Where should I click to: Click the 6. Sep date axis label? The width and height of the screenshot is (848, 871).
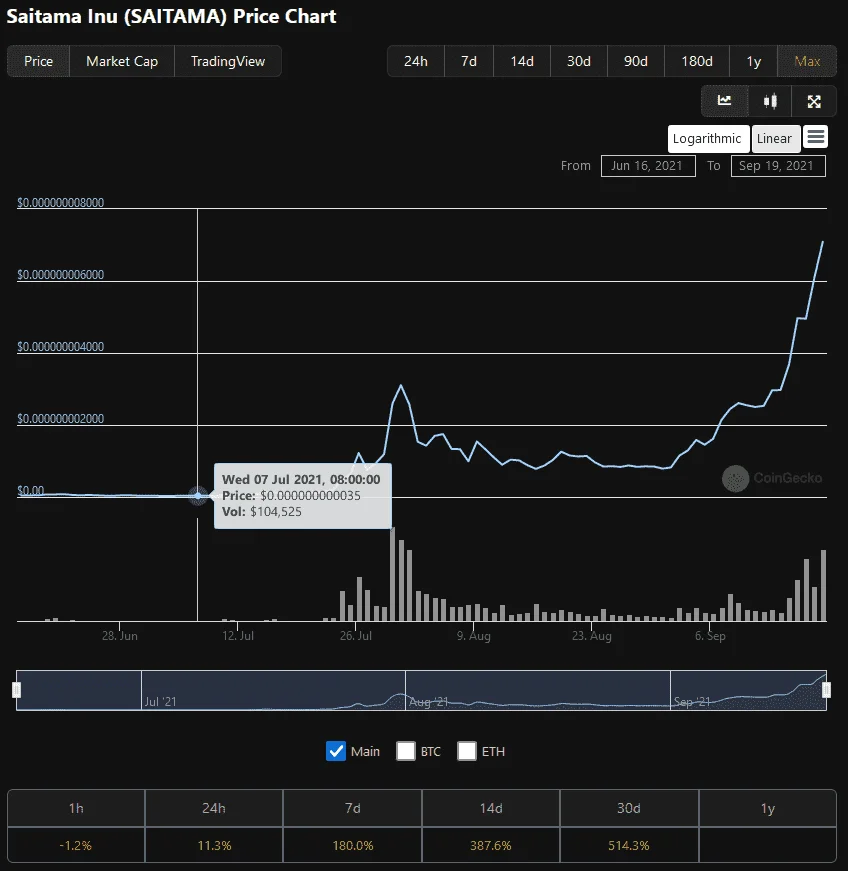pyautogui.click(x=710, y=635)
